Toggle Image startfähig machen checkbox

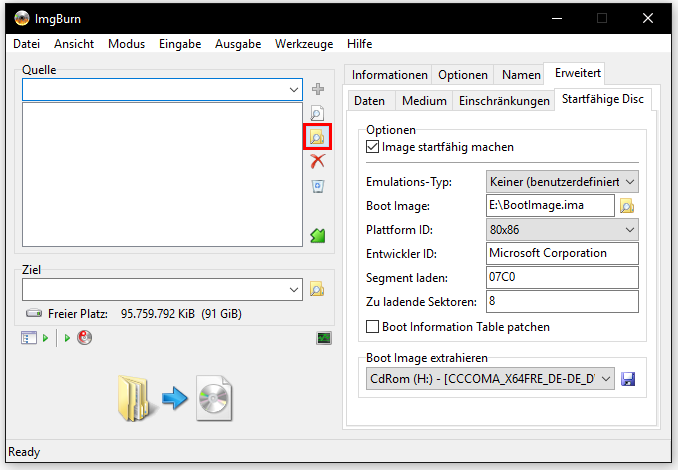point(372,147)
